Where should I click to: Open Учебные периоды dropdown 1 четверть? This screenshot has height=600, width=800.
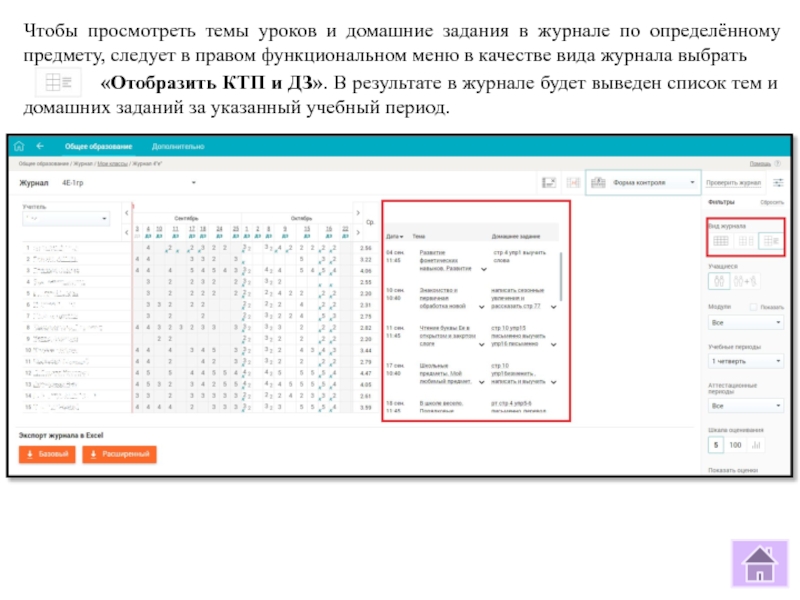pyautogui.click(x=745, y=361)
